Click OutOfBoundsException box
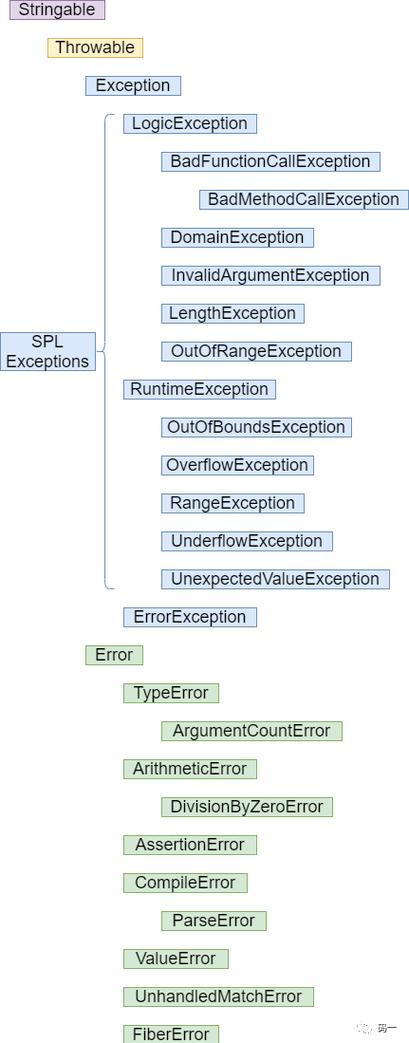 coord(256,427)
